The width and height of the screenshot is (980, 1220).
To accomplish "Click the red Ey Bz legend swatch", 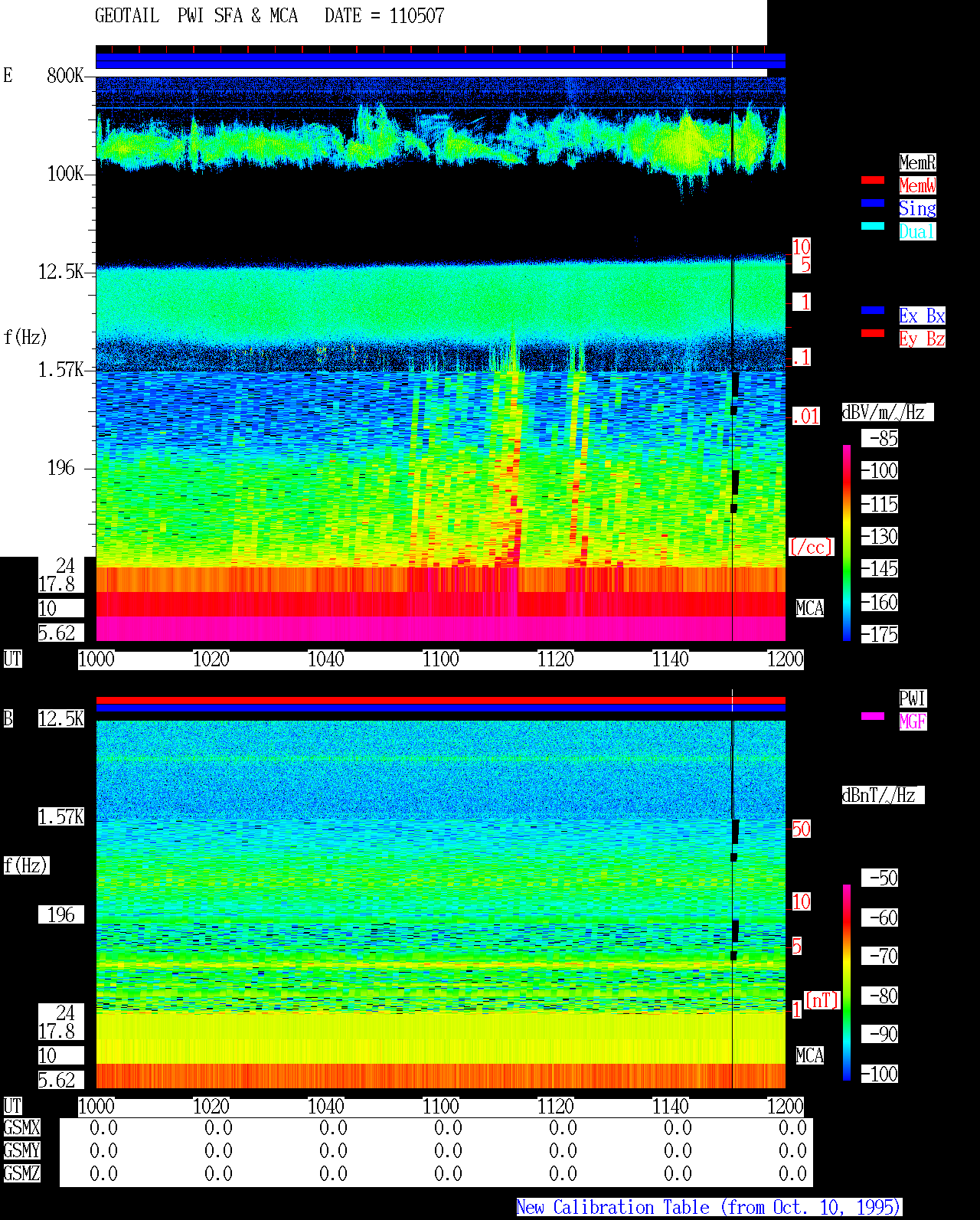I will point(873,333).
